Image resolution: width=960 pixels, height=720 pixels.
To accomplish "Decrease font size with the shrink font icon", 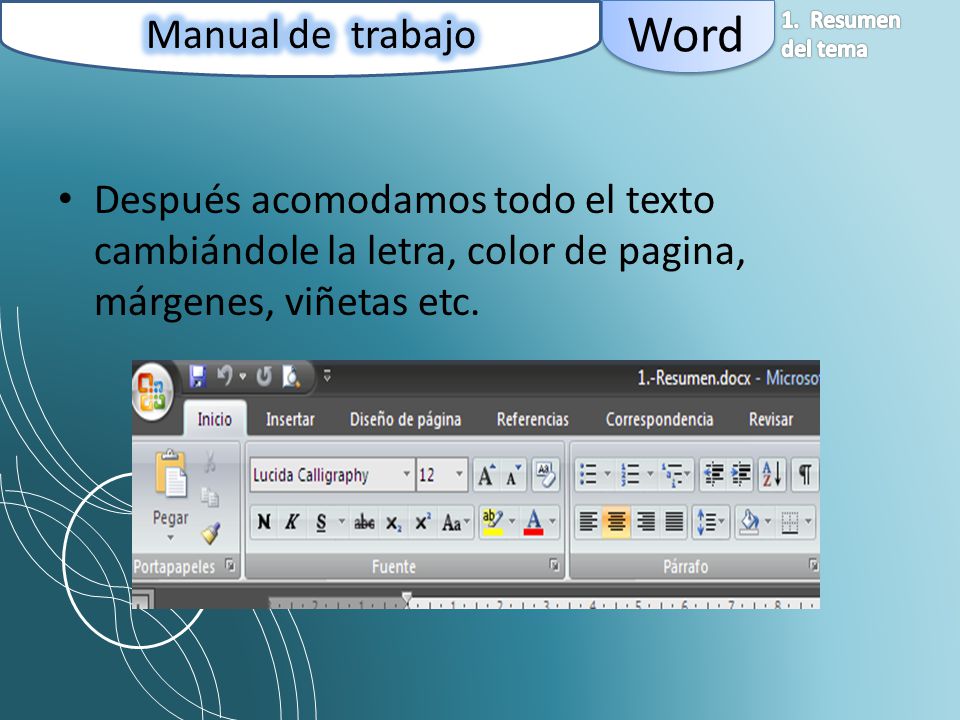I will 513,474.
